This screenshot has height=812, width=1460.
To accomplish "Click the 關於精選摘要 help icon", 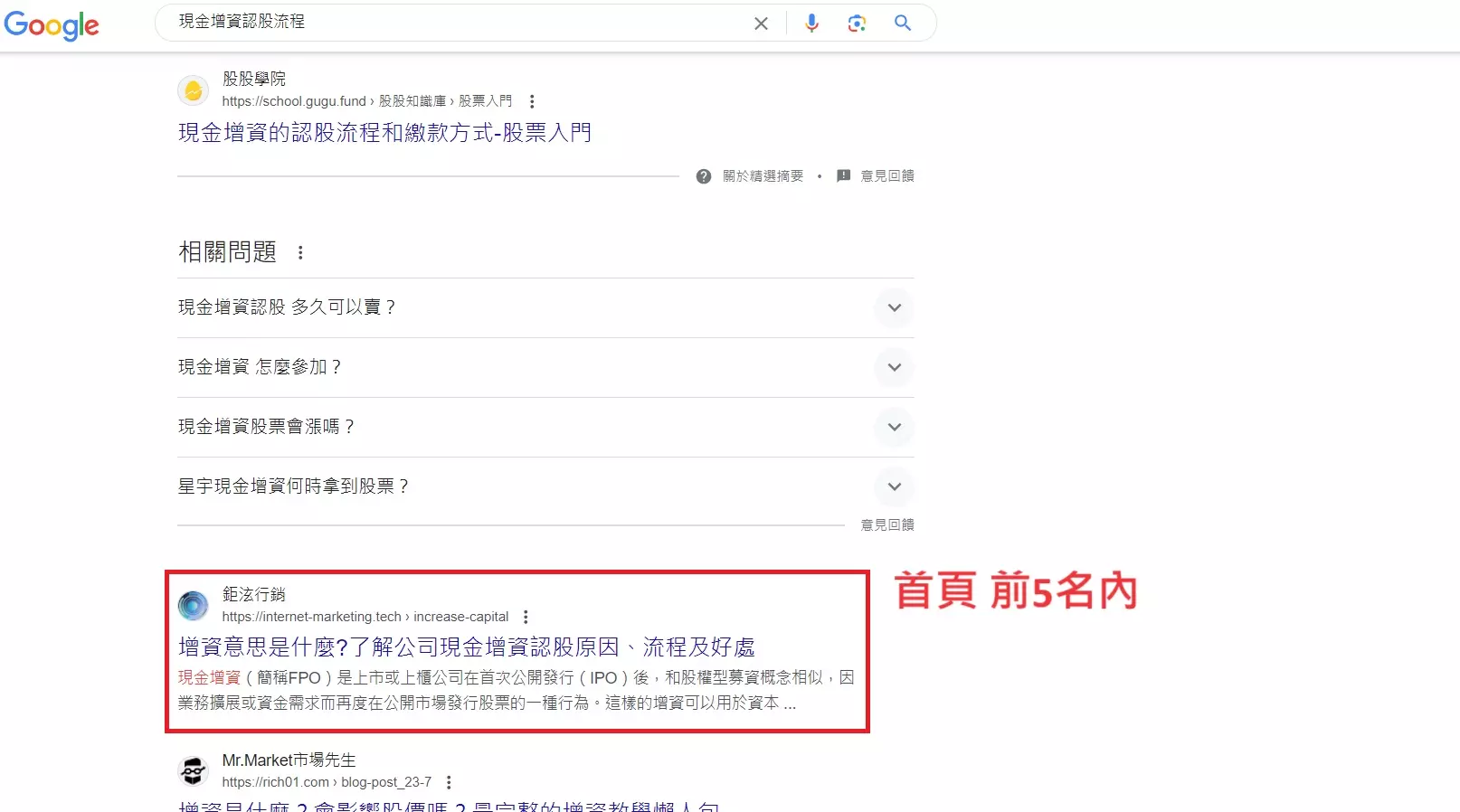I will point(704,176).
